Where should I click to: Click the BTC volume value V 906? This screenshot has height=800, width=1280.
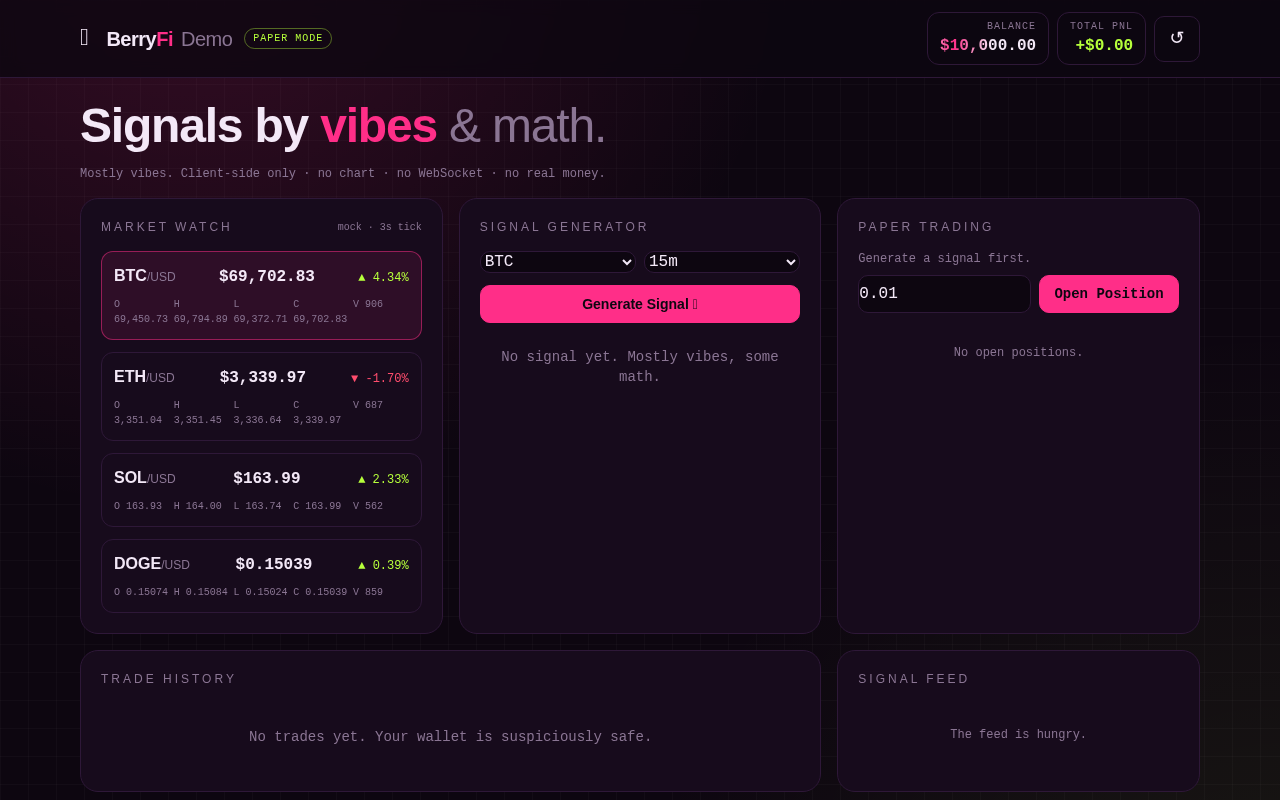pos(368,305)
